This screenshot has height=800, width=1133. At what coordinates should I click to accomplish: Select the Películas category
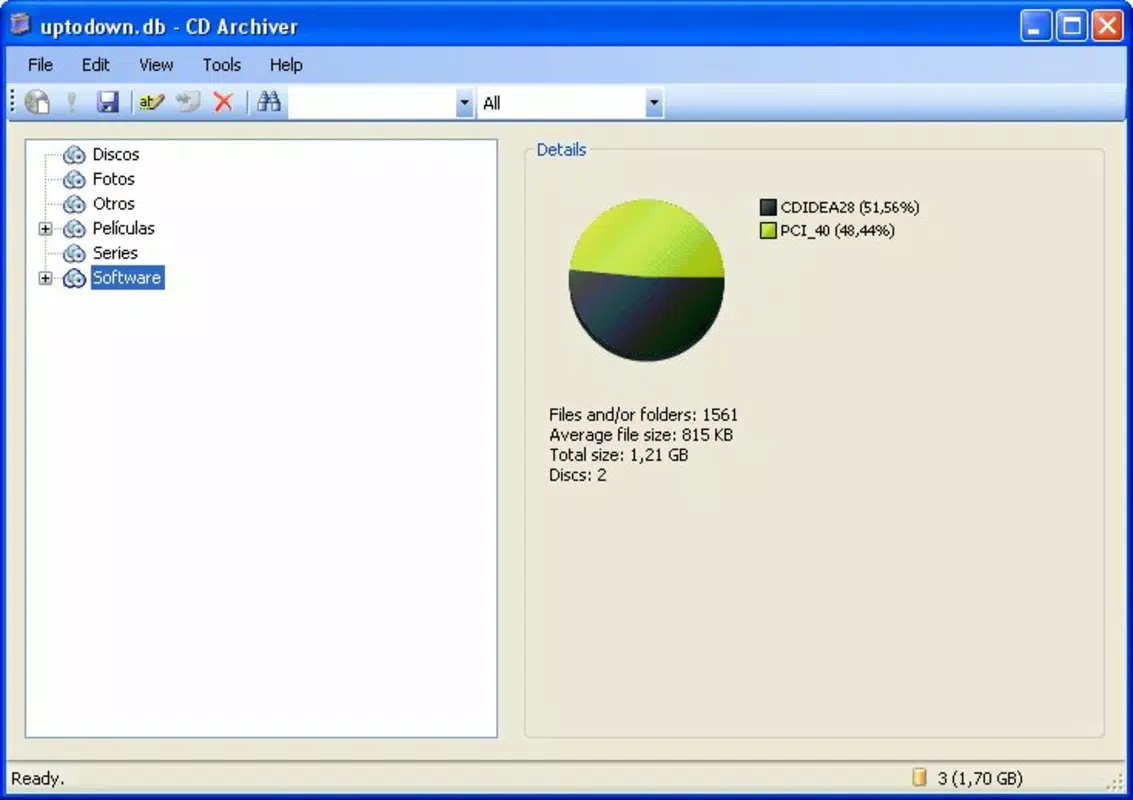(x=124, y=228)
